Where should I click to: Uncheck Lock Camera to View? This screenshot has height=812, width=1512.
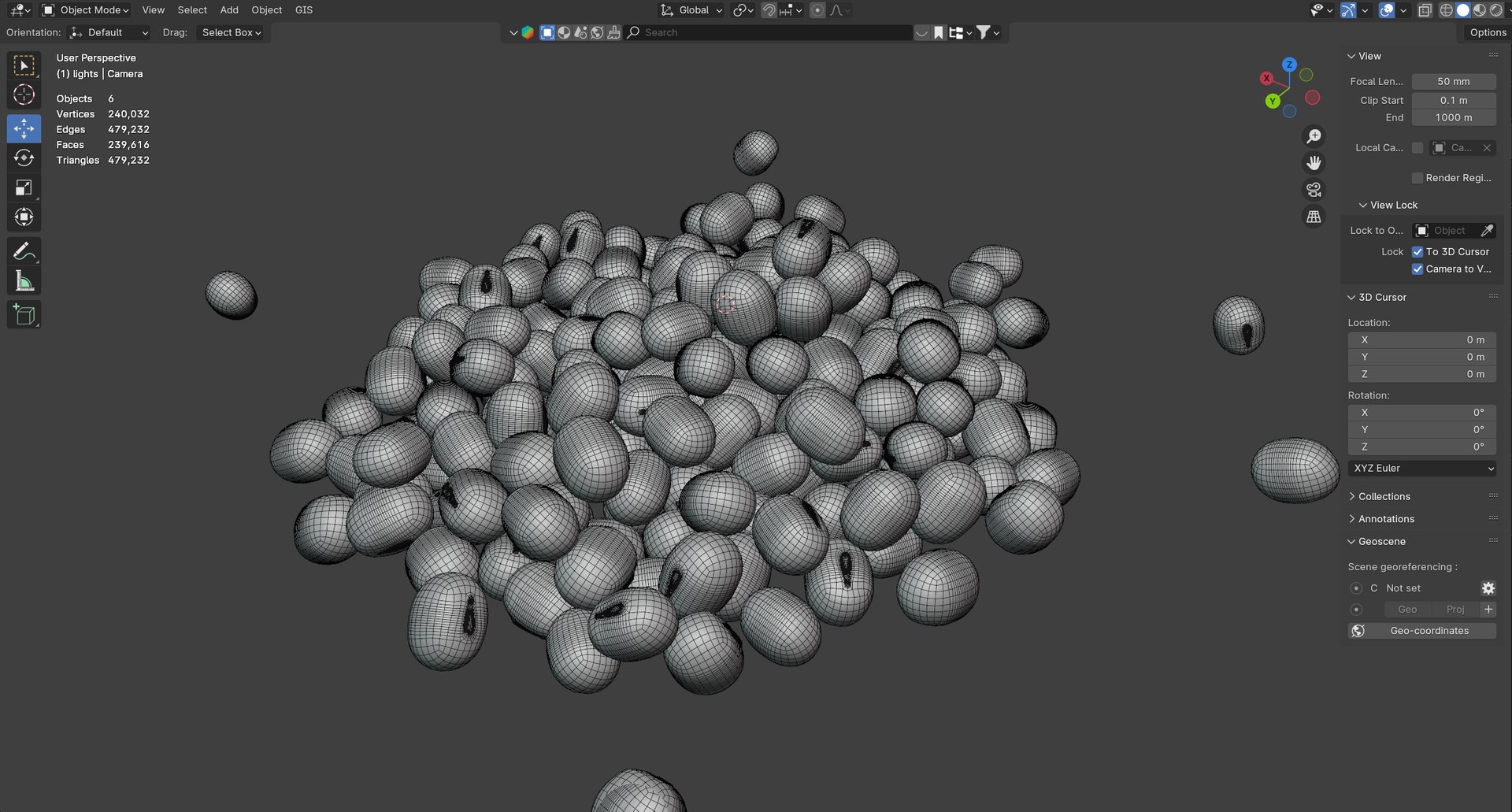[x=1417, y=269]
